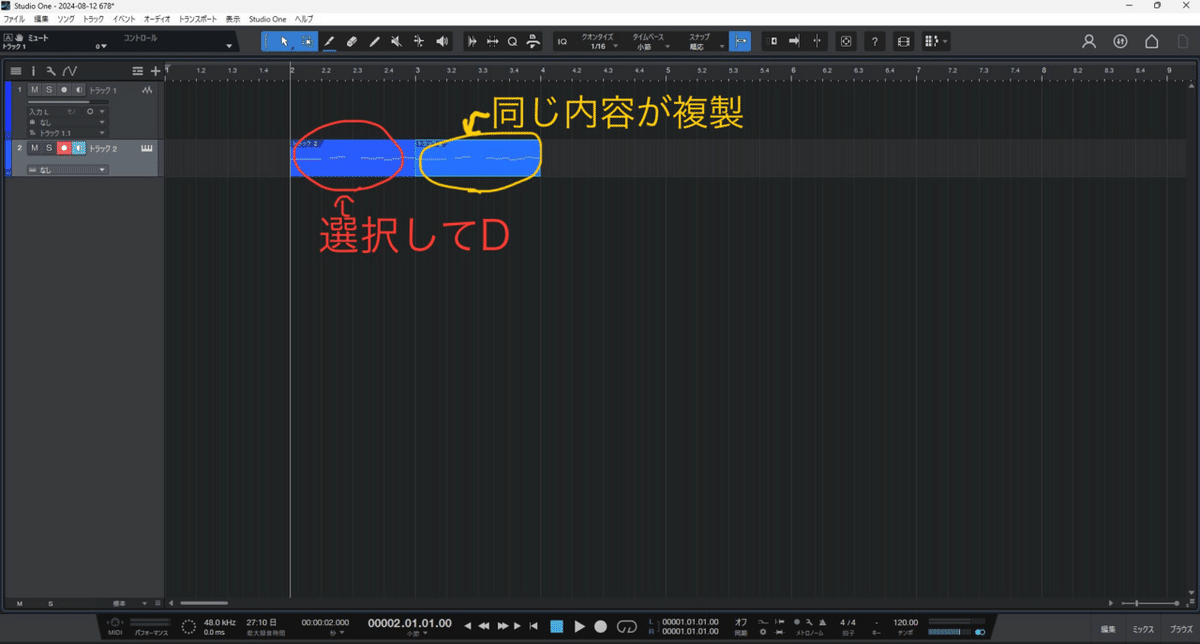Select the Paint tool in the toolbar

click(x=329, y=41)
